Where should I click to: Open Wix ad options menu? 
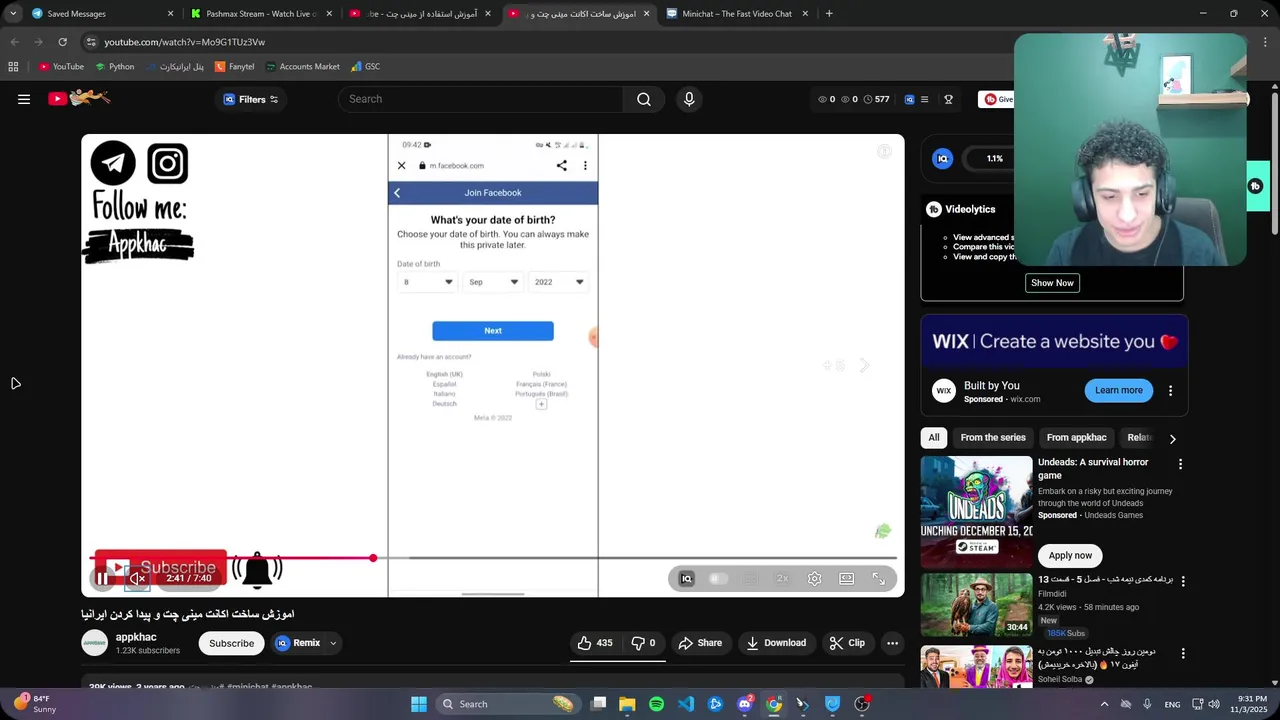click(x=1170, y=390)
